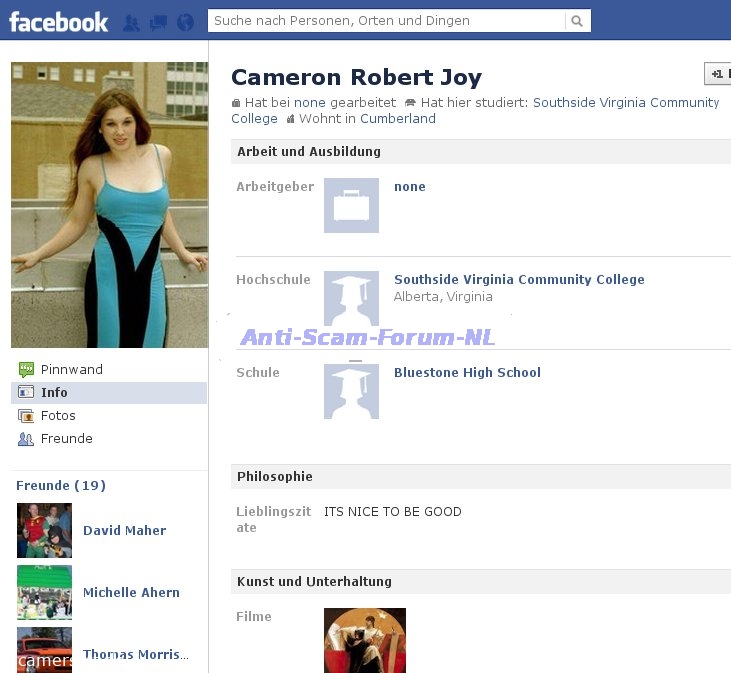Select the Info sidebar item
The width and height of the screenshot is (731, 673).
54,393
